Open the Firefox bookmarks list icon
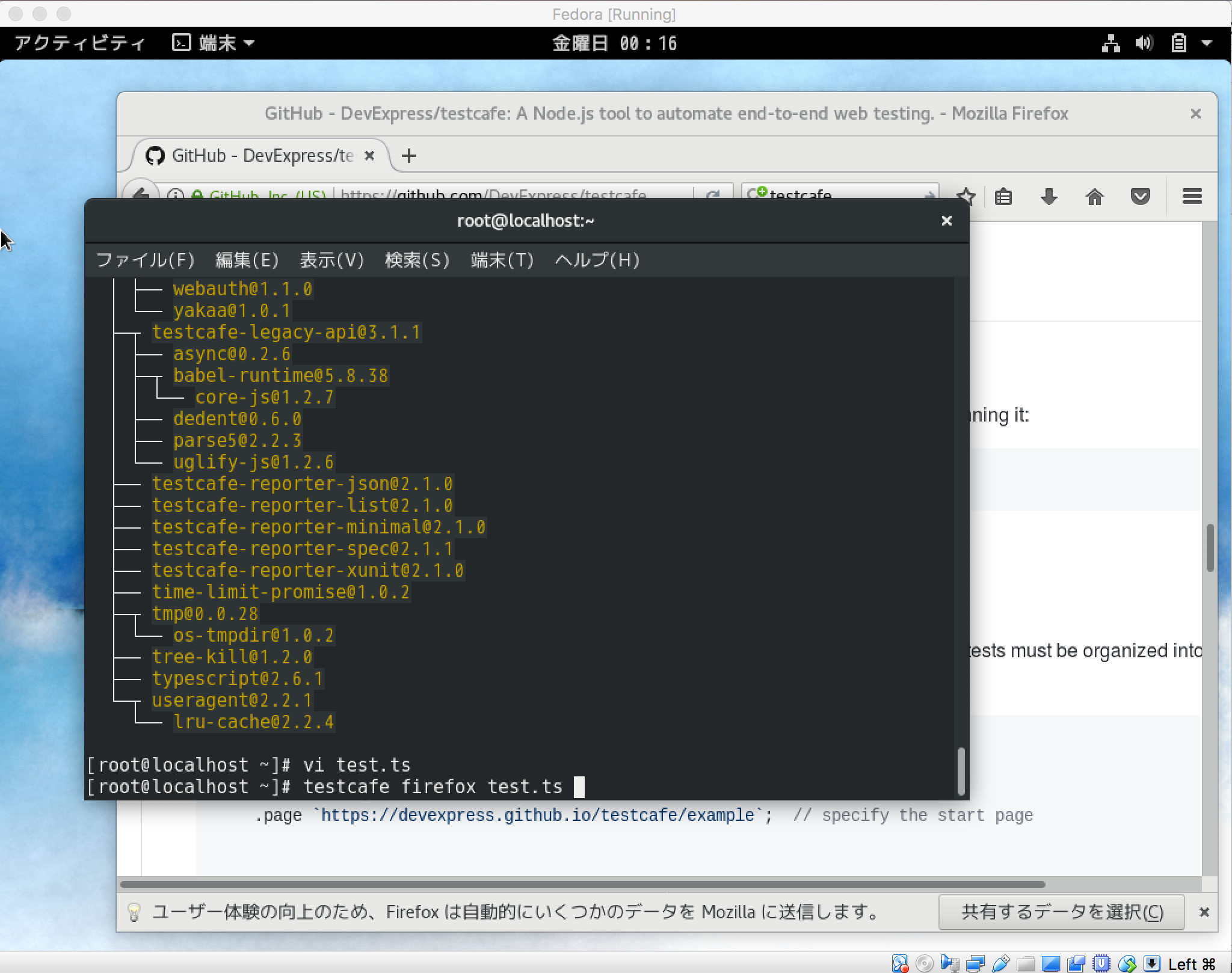This screenshot has height=973, width=1232. coord(1003,197)
